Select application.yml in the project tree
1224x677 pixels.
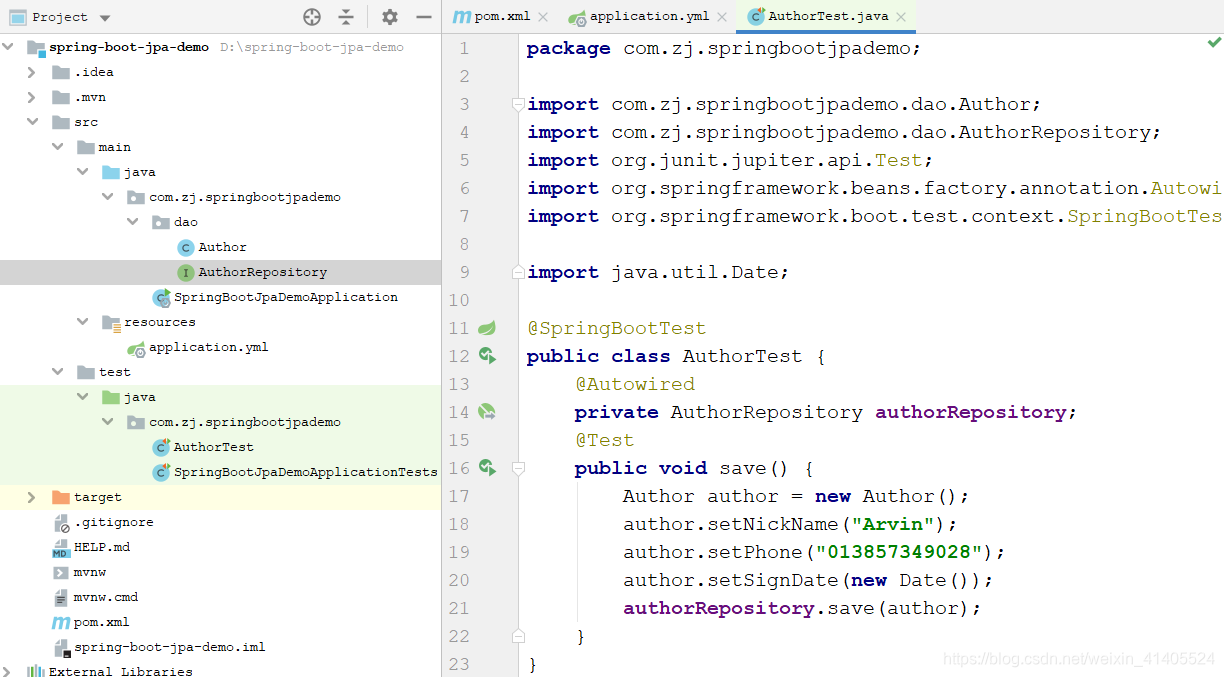(208, 347)
